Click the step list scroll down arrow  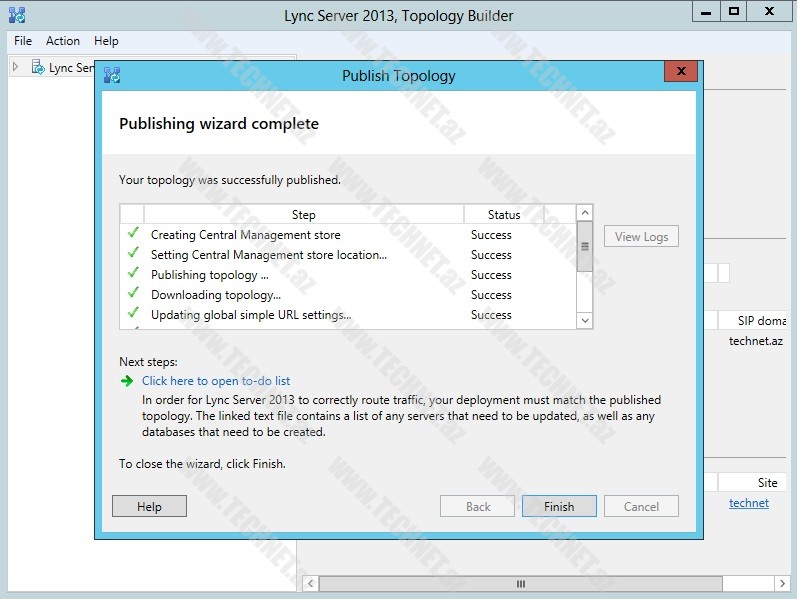585,320
